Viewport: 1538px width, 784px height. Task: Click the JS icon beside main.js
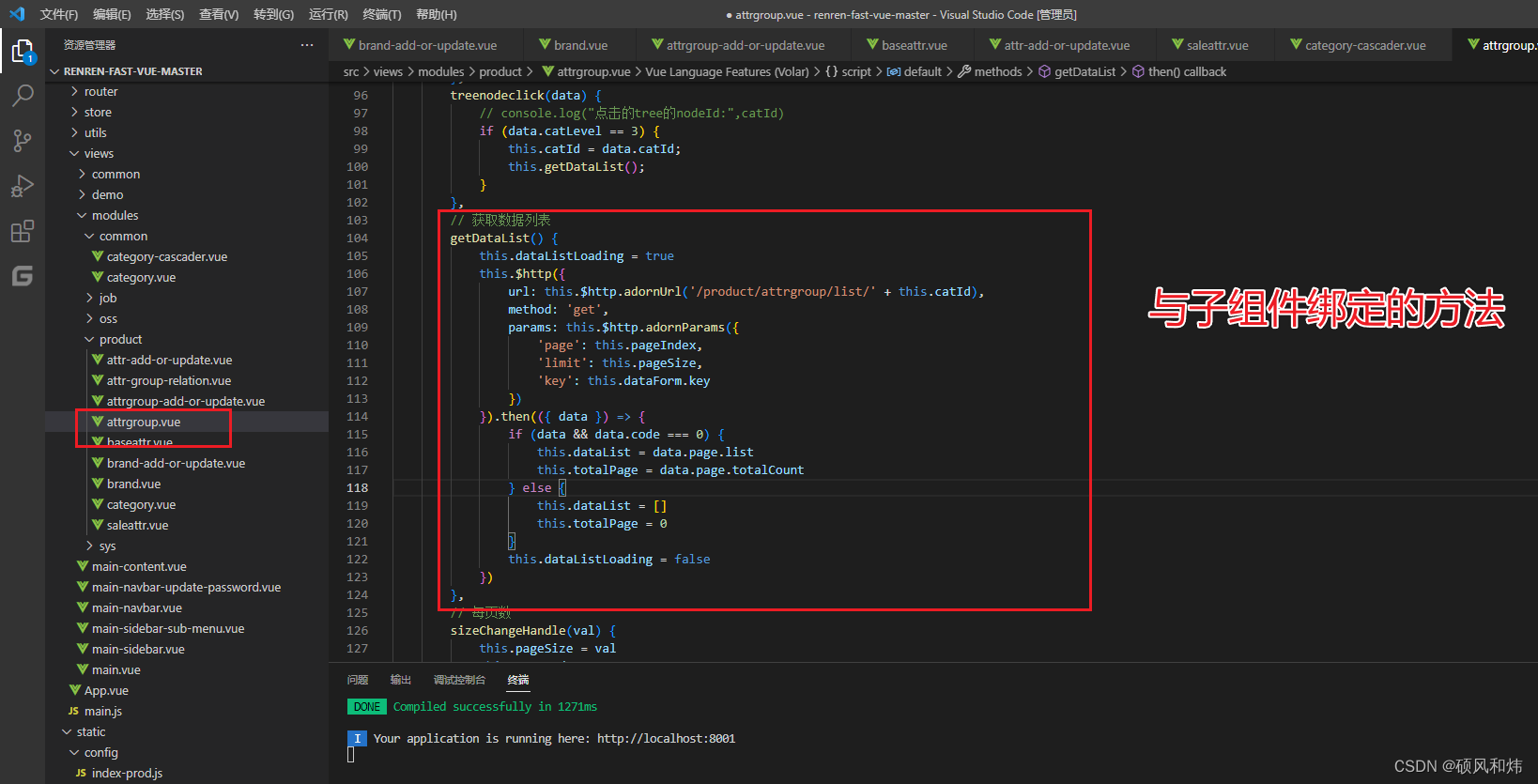click(74, 711)
